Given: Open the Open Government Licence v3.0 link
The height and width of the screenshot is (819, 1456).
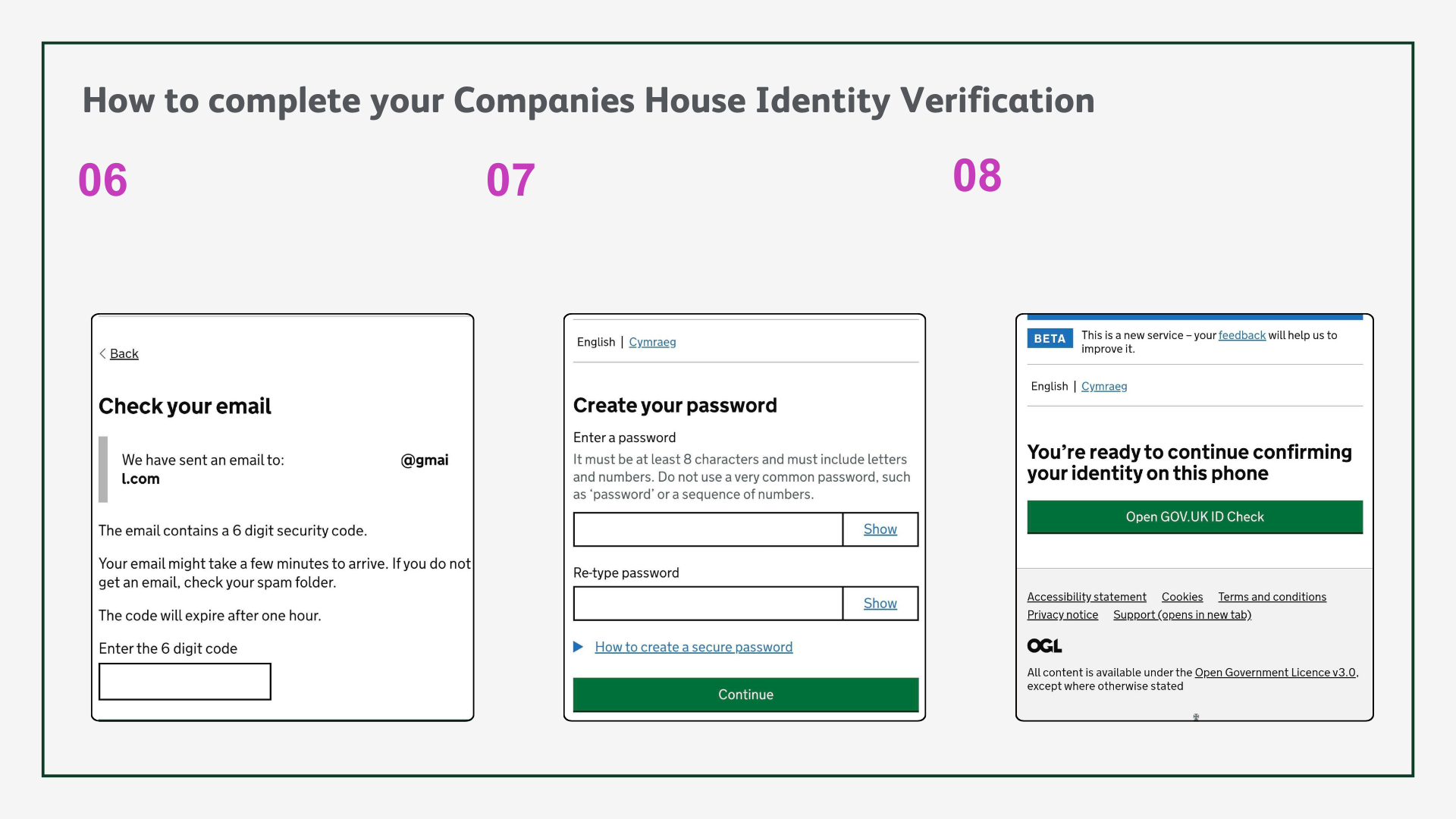Looking at the screenshot, I should pyautogui.click(x=1274, y=672).
